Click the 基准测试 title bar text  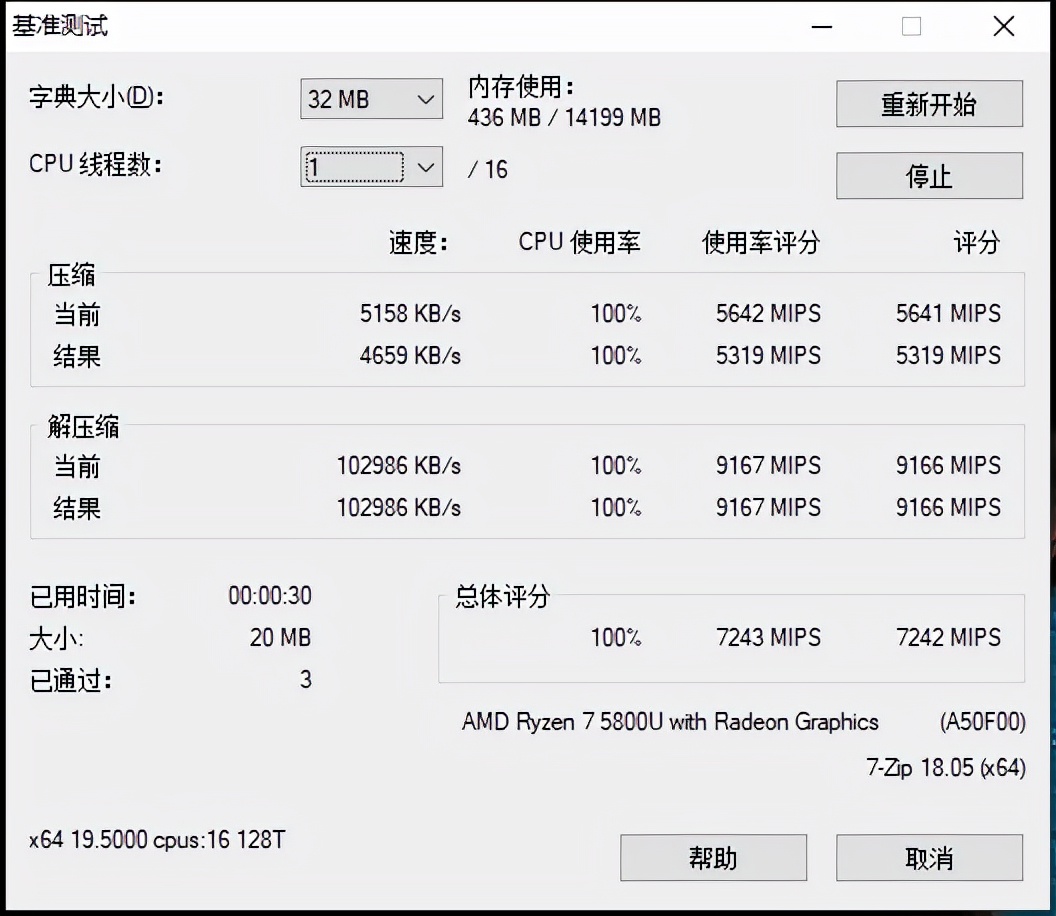click(58, 27)
